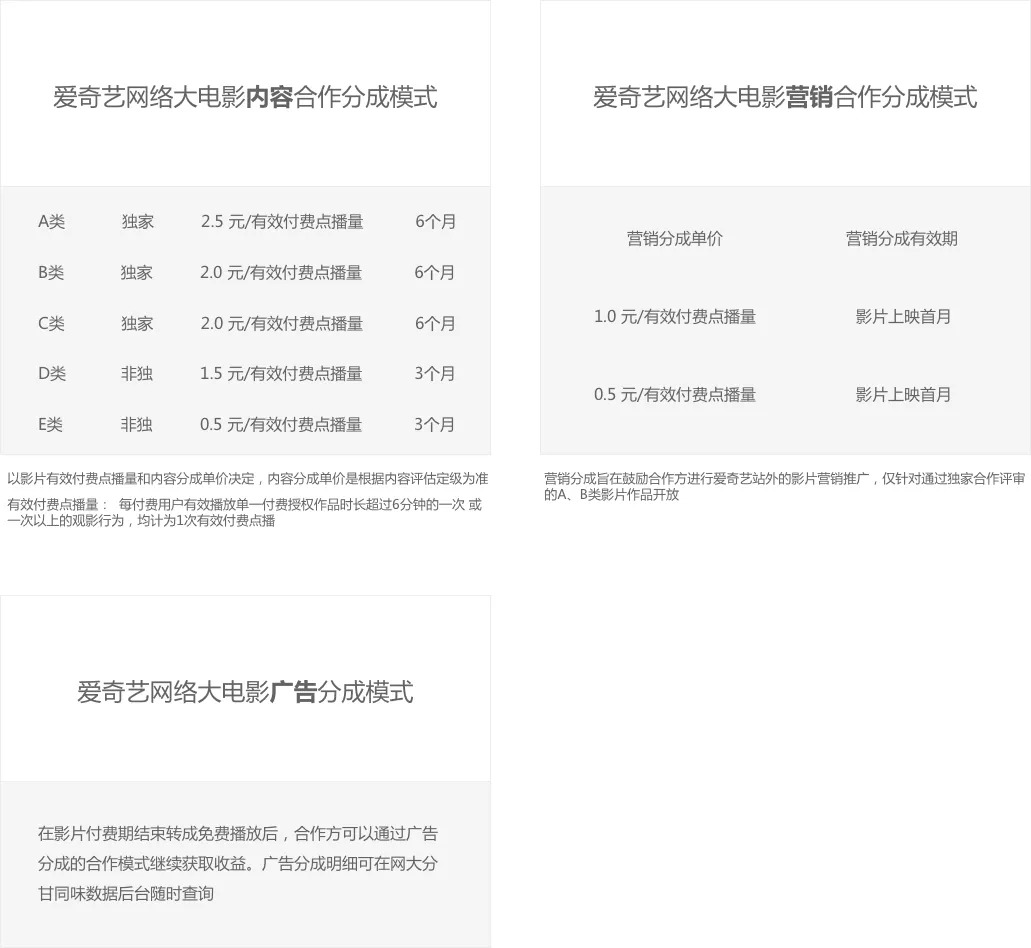The height and width of the screenshot is (948, 1031).
Task: Click the 营销分成有效期 column header
Action: (901, 238)
